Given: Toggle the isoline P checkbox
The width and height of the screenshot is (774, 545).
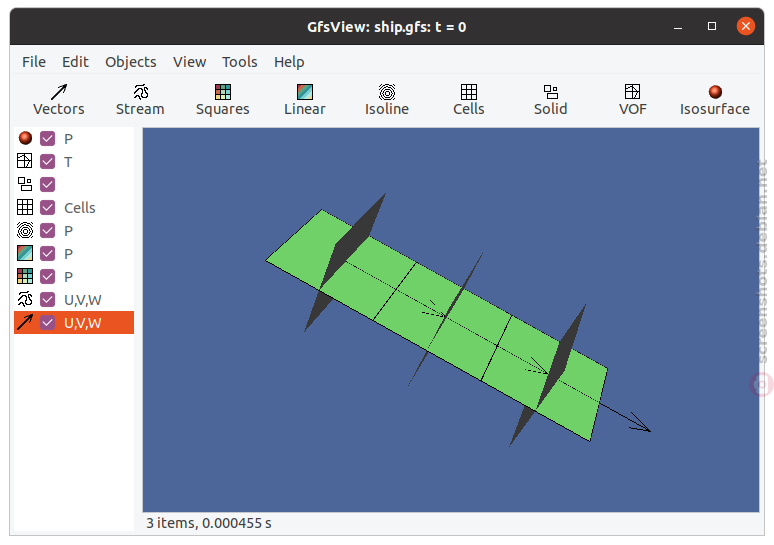Looking at the screenshot, I should (x=47, y=231).
